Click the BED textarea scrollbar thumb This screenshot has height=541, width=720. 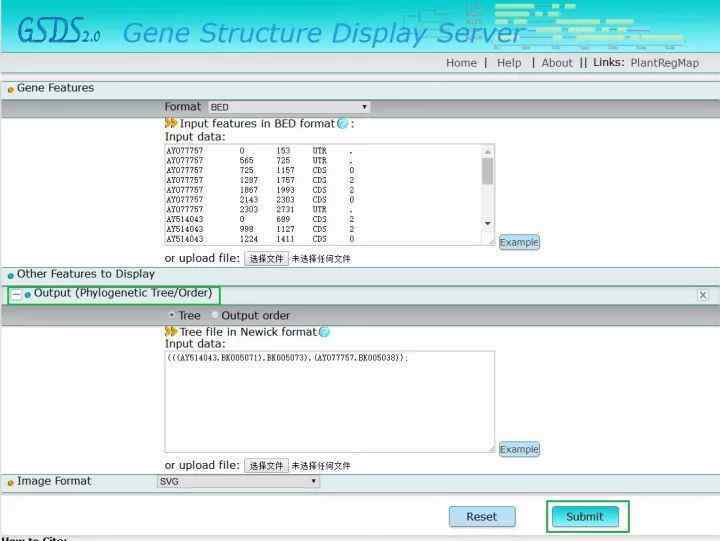pyautogui.click(x=488, y=171)
